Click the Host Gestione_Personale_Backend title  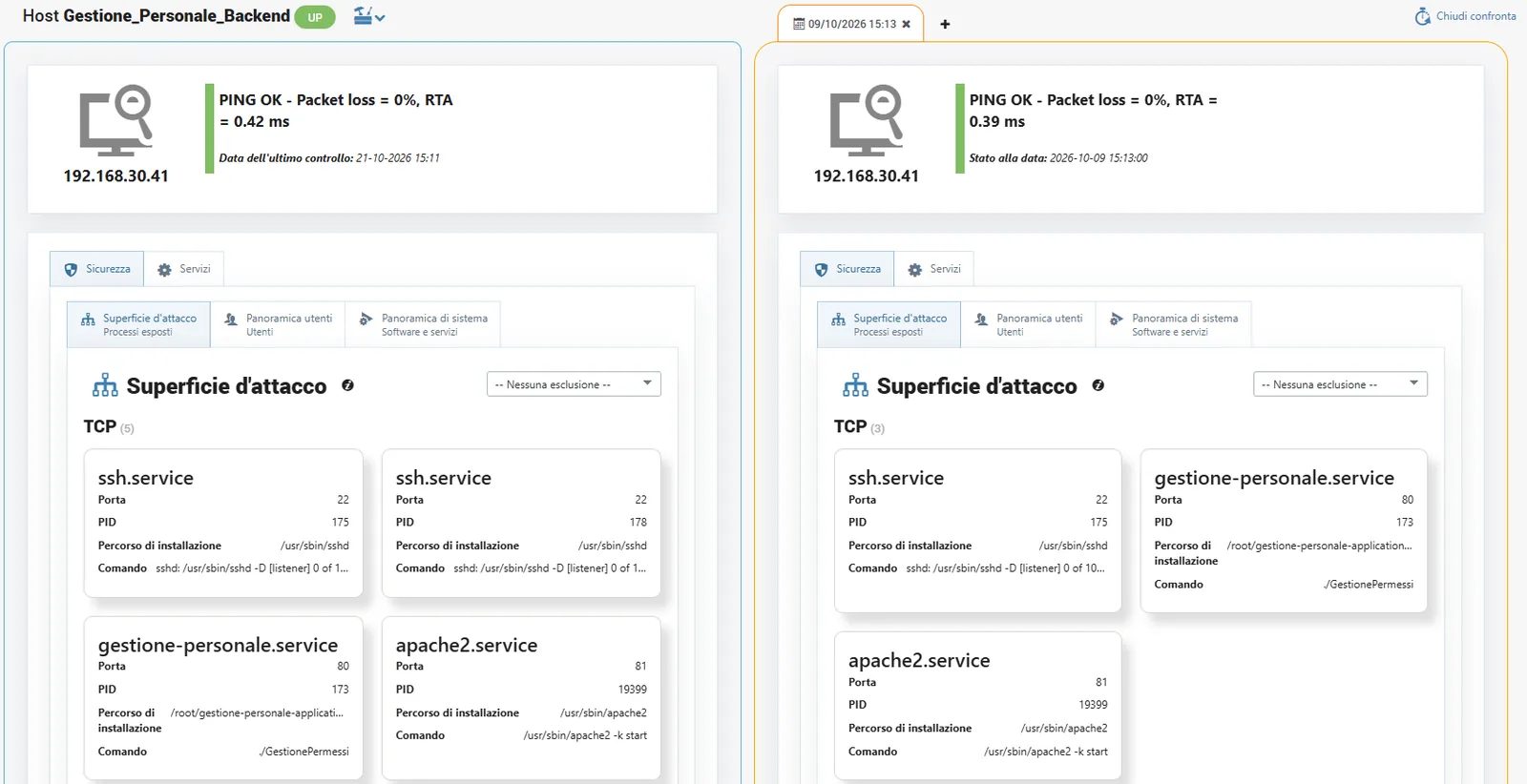coord(157,16)
